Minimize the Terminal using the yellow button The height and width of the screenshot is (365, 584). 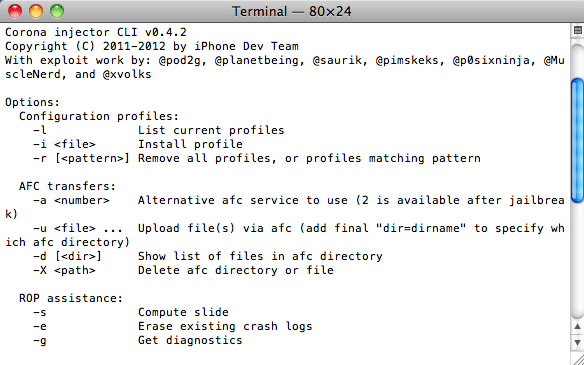click(36, 11)
